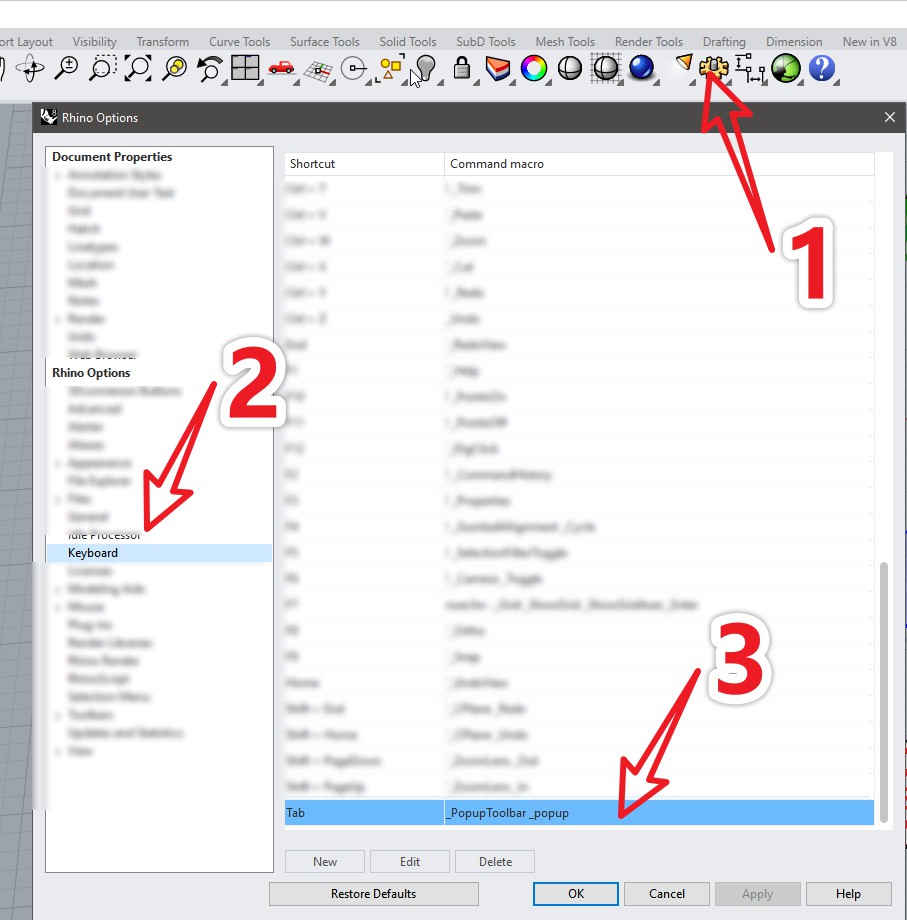
Task: Click Restore Defaults
Action: click(x=374, y=894)
